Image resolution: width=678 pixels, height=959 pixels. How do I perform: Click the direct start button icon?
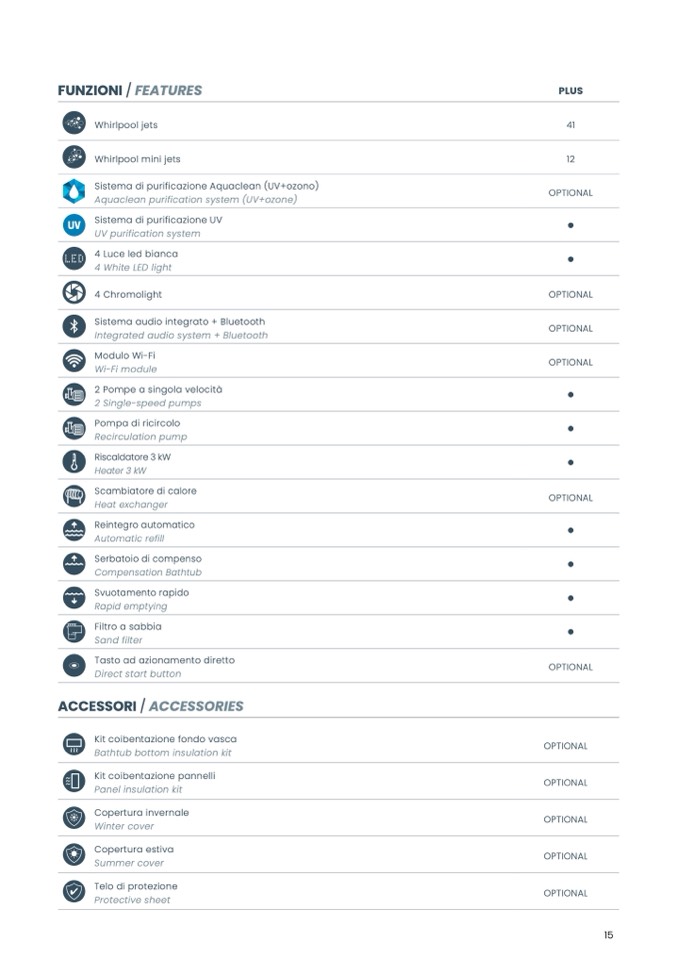(x=74, y=666)
